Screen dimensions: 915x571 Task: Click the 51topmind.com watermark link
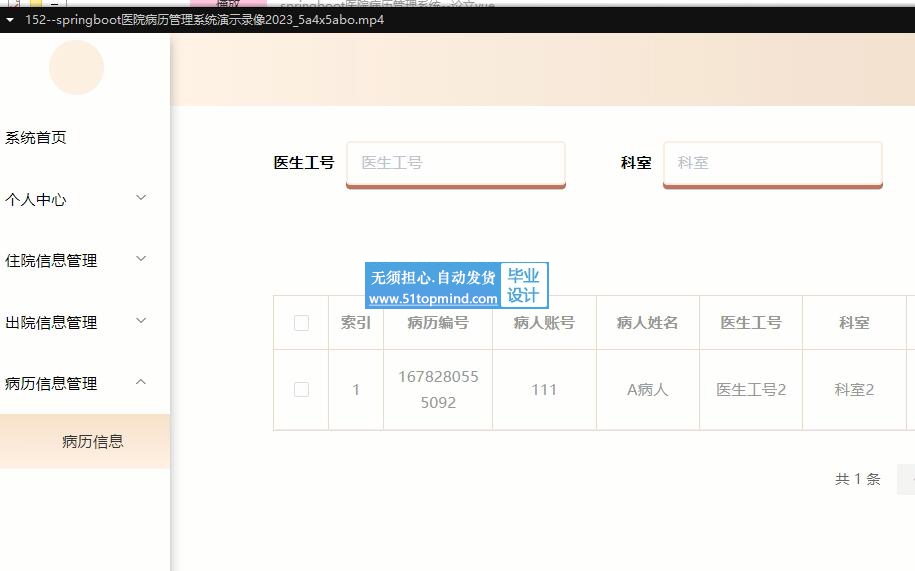click(433, 298)
